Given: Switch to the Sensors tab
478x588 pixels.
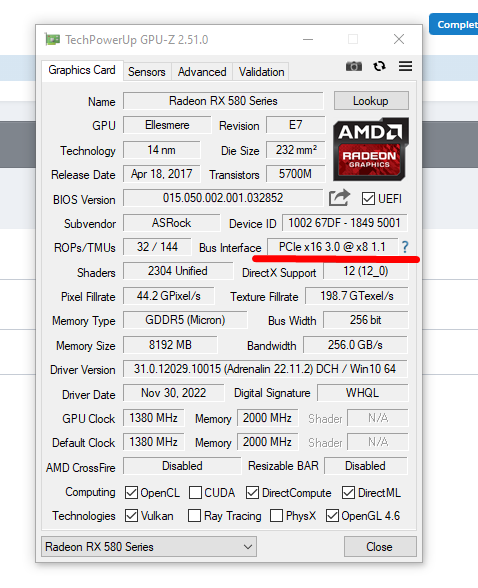Looking at the screenshot, I should point(147,72).
